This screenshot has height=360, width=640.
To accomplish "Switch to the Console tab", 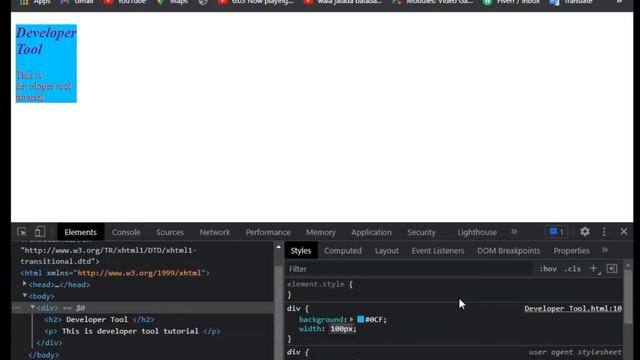I will pyautogui.click(x=126, y=232).
